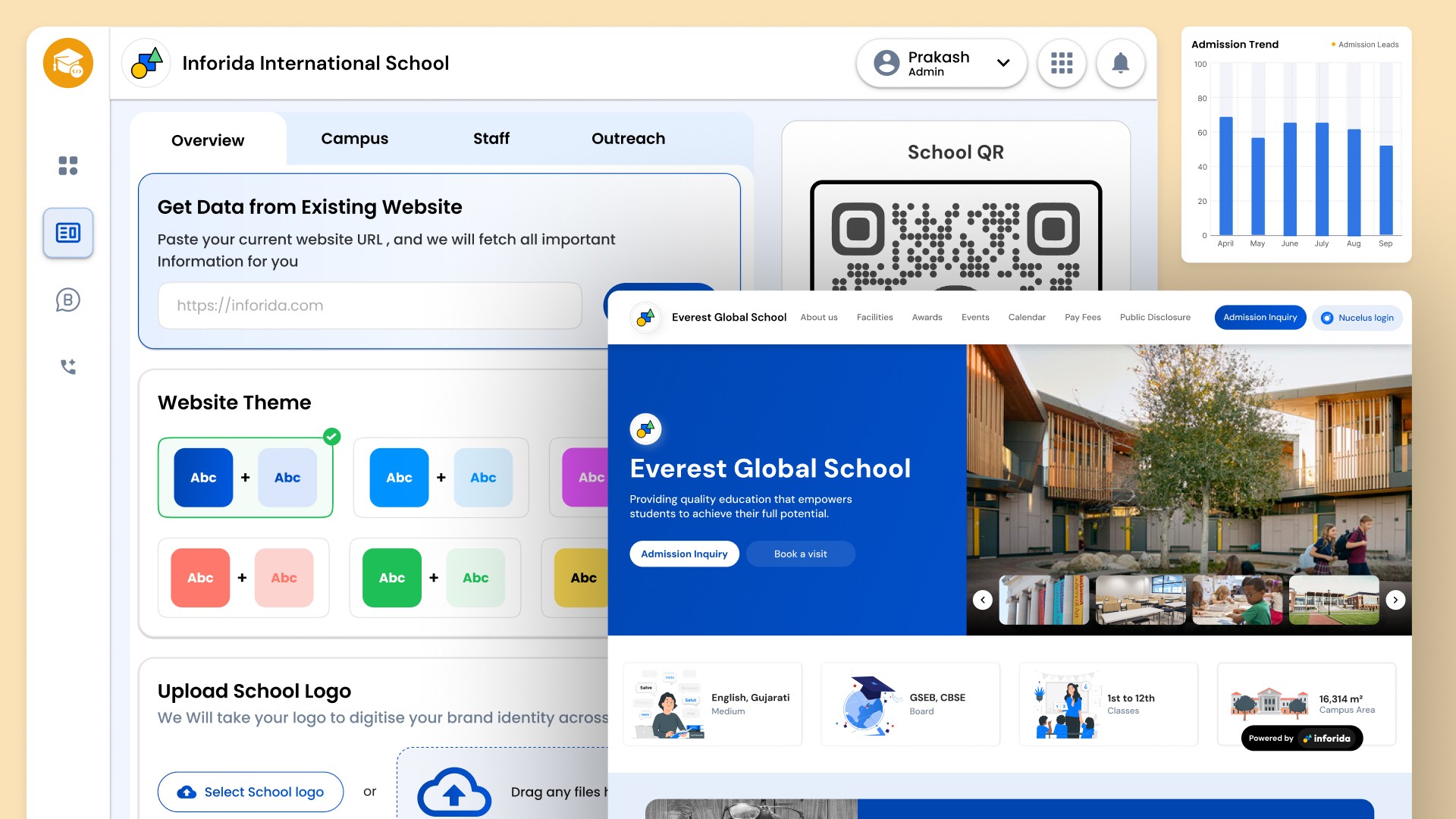Switch to the Outreach tab
The height and width of the screenshot is (819, 1456).
628,139
